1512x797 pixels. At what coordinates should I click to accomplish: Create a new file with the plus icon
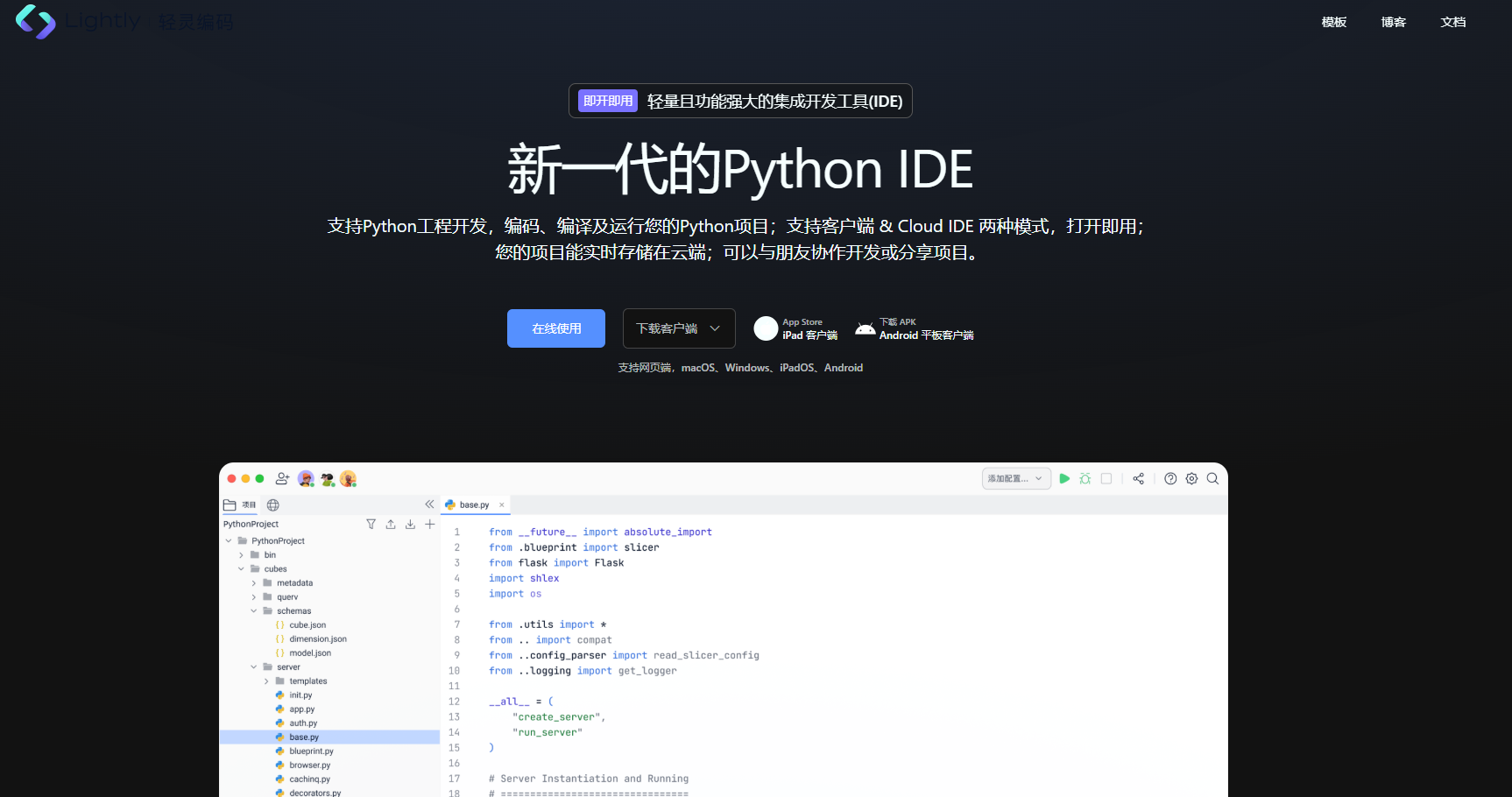429,523
